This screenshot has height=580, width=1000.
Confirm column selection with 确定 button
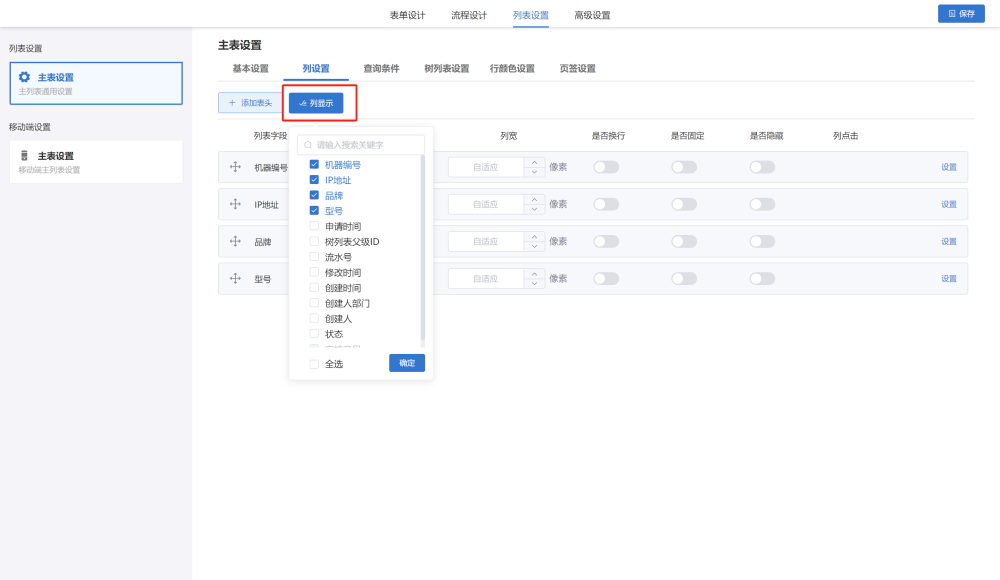click(x=407, y=363)
